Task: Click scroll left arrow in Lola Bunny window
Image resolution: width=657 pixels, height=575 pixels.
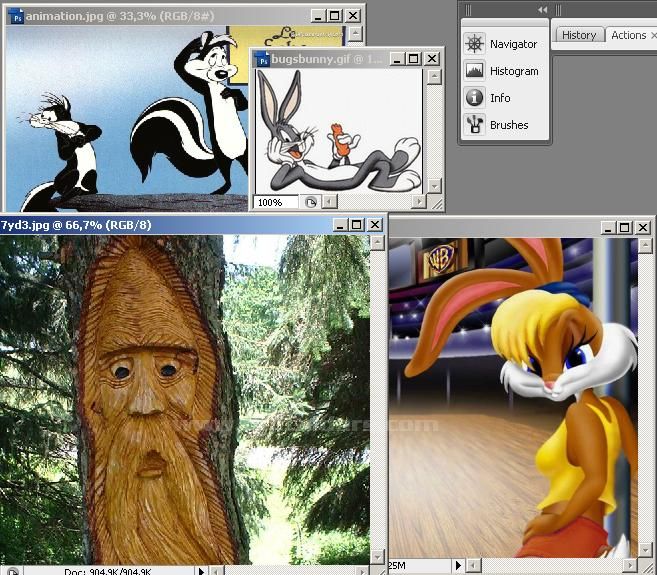Action: pyautogui.click(x=473, y=566)
